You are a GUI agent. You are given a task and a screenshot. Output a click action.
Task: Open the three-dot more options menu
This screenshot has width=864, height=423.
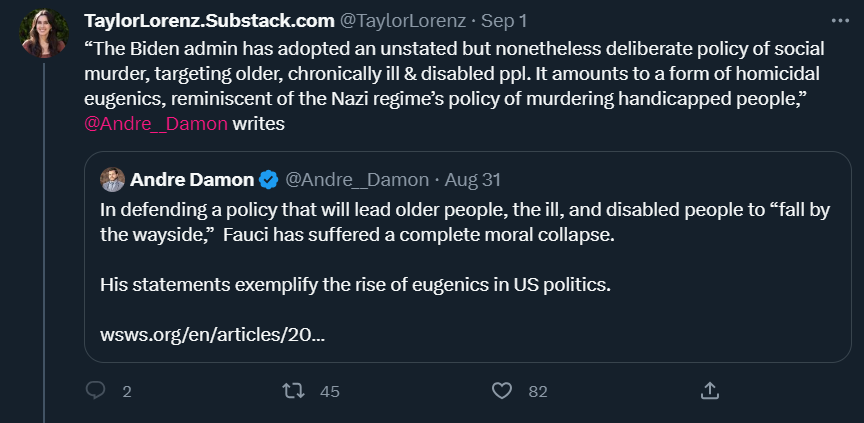click(x=839, y=20)
